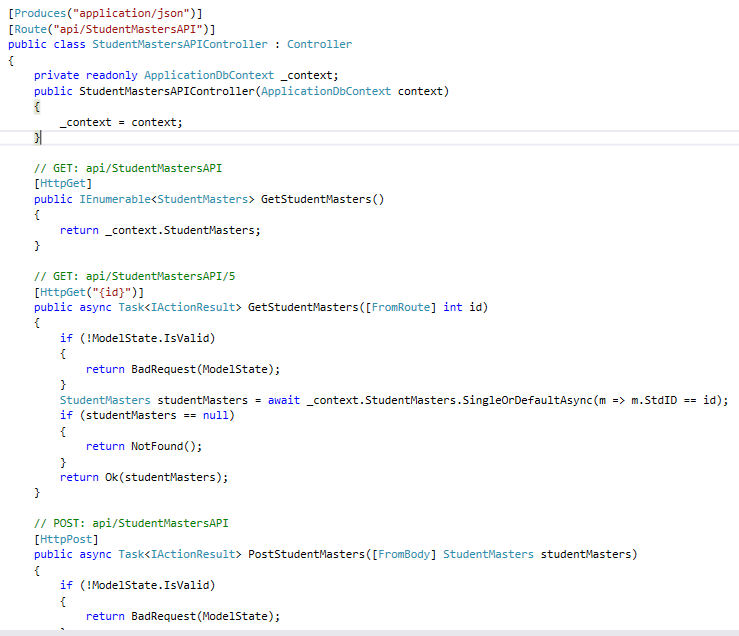
Task: Click the plain [HttpGet] attribute
Action: tap(63, 183)
